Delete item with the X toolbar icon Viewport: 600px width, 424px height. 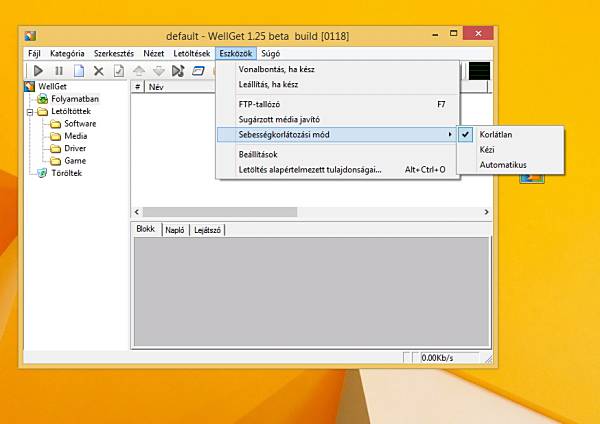[x=99, y=71]
